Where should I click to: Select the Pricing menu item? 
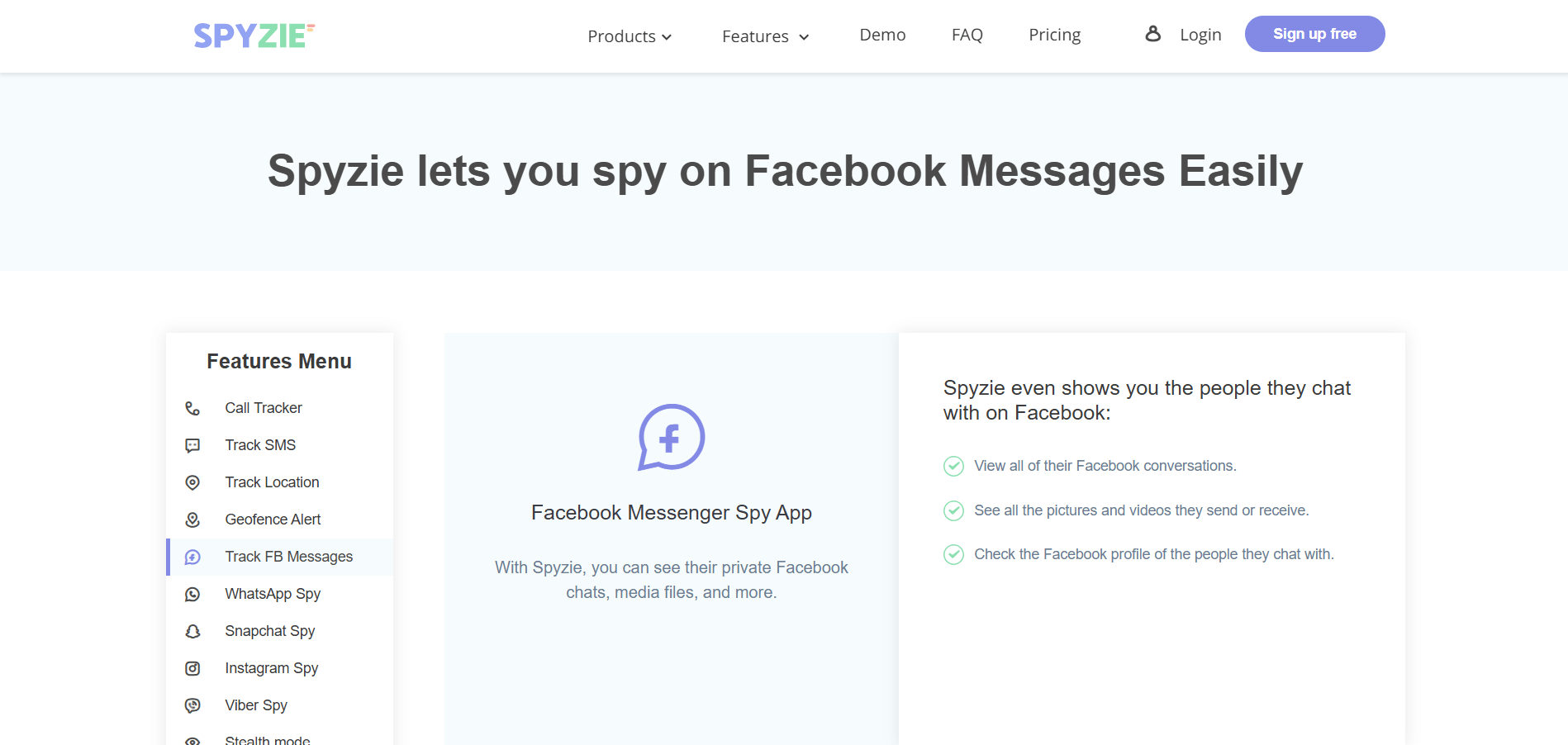(1054, 35)
